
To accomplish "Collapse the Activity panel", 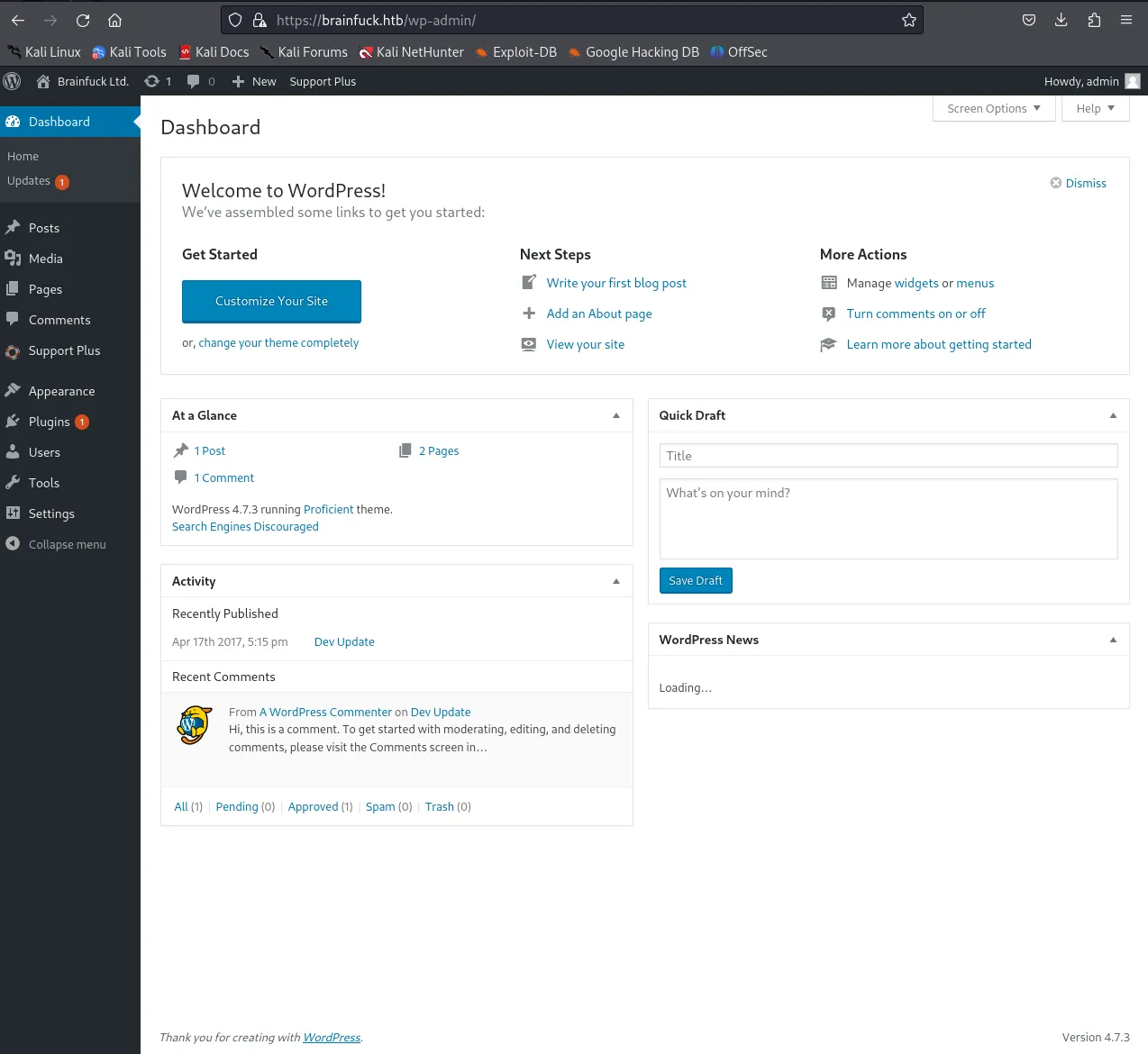I will tap(616, 581).
